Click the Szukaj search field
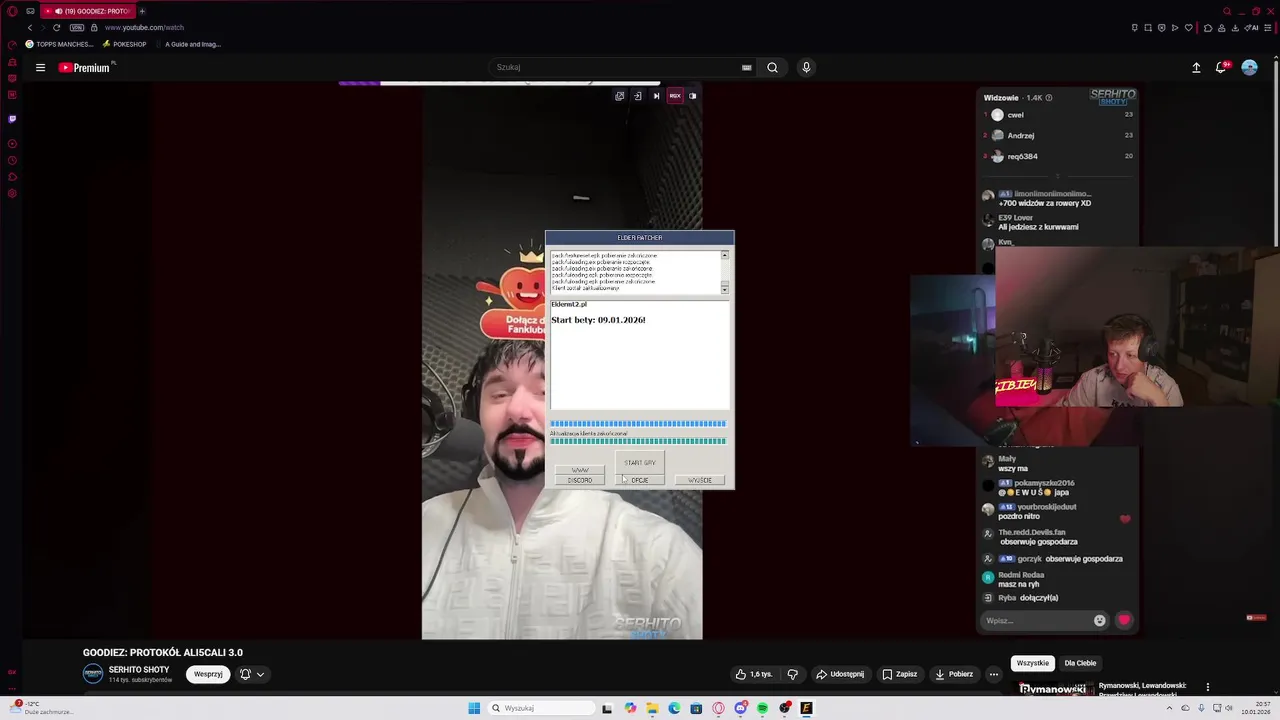 [x=615, y=67]
